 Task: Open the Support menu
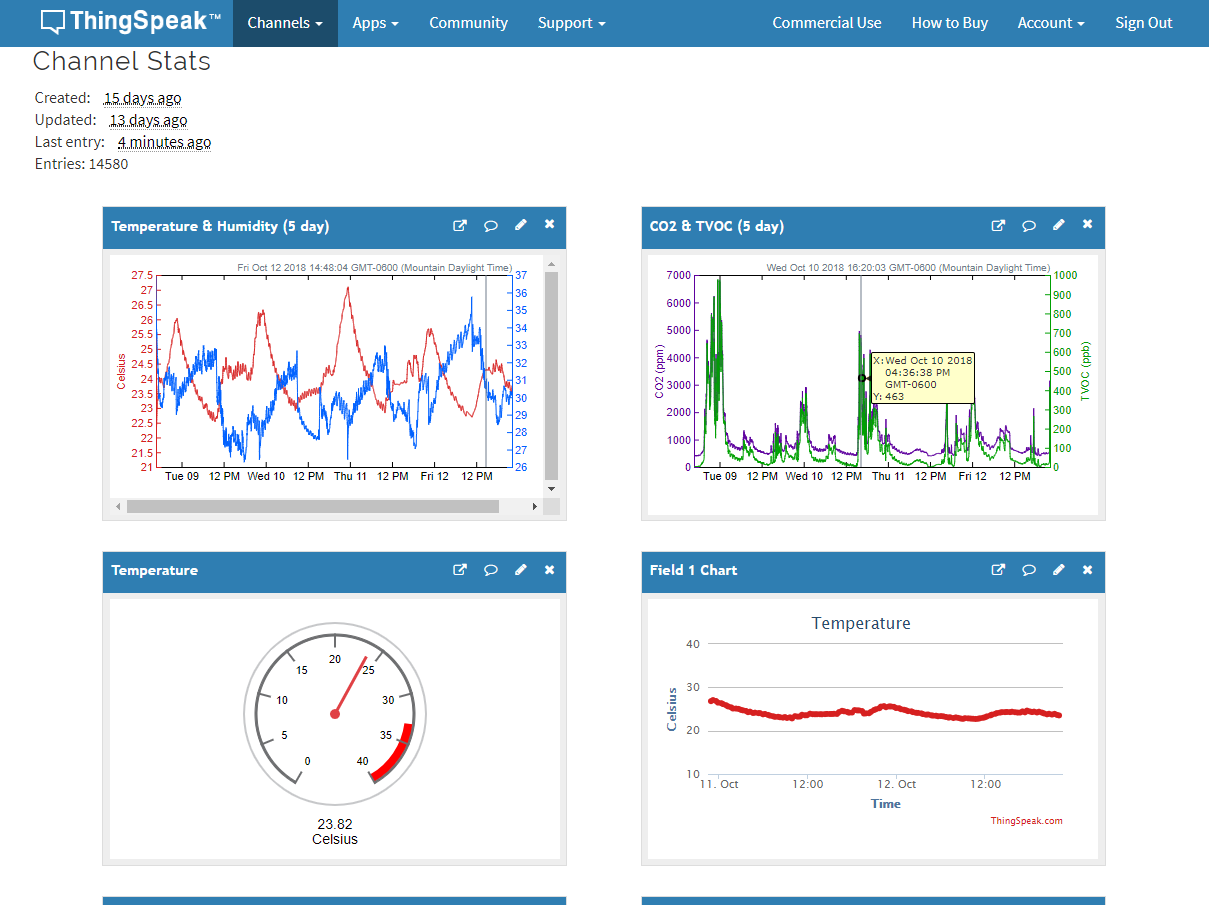point(571,23)
